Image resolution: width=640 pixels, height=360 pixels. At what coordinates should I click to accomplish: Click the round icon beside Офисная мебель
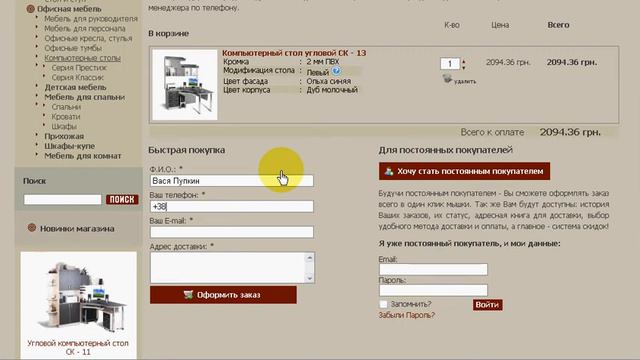click(30, 9)
